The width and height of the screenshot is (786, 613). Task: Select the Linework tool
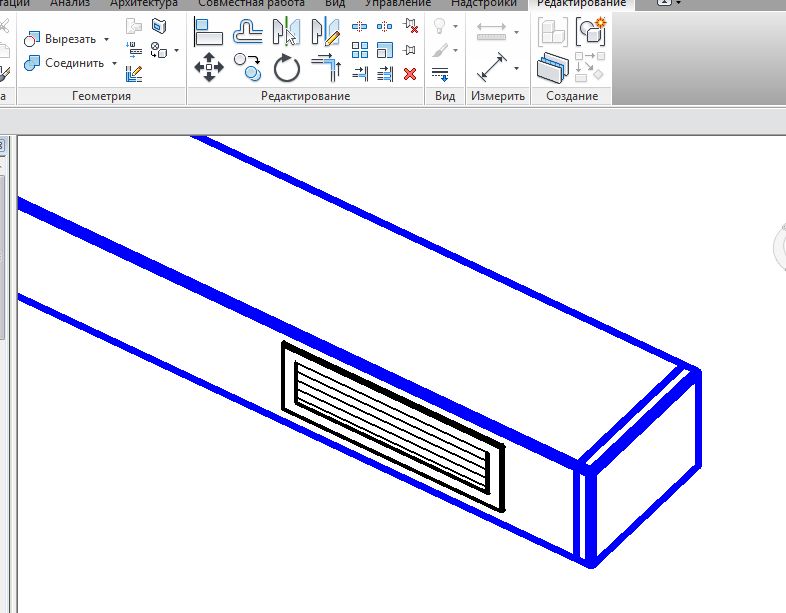click(x=440, y=74)
